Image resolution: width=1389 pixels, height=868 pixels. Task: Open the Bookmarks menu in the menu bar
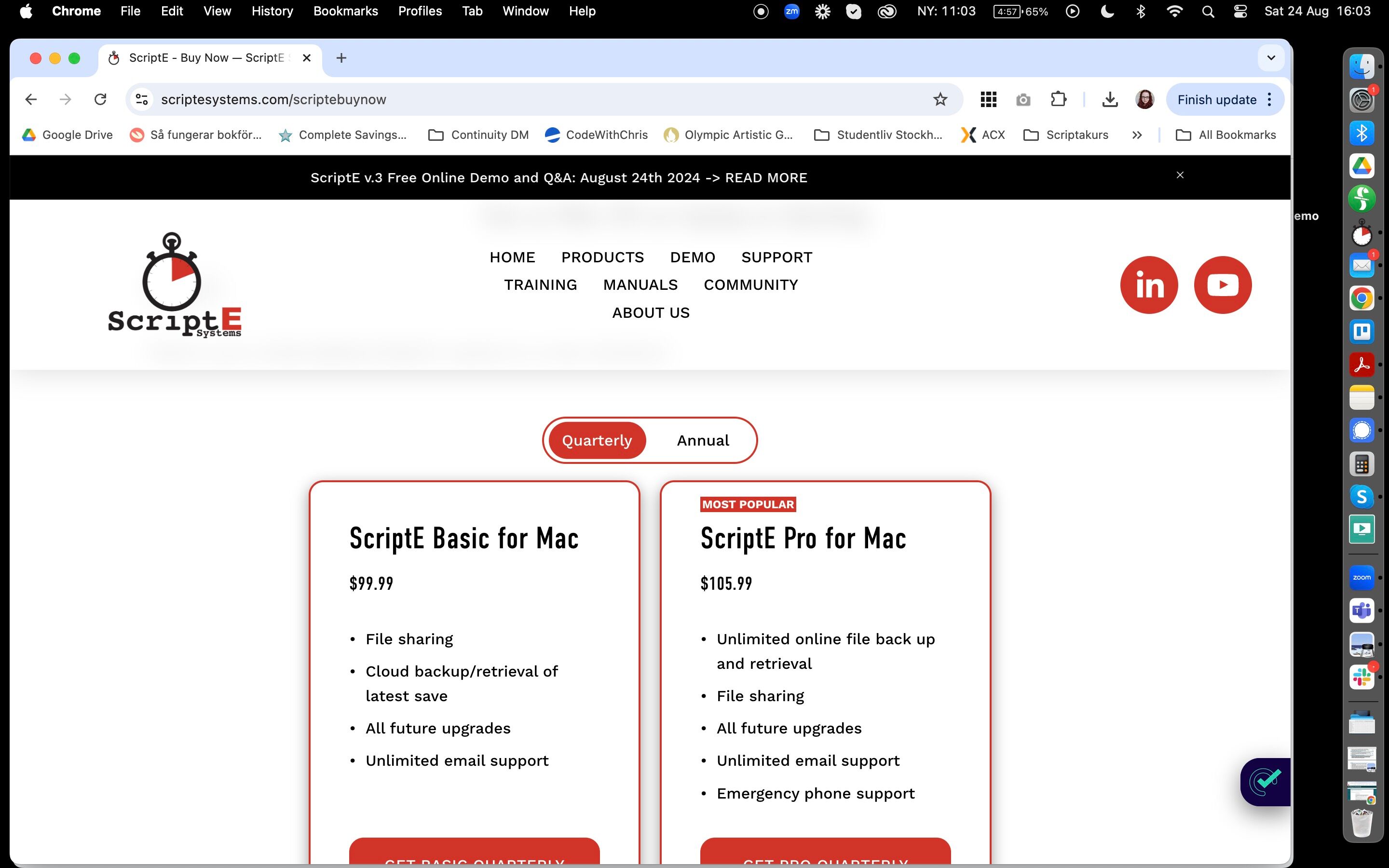pyautogui.click(x=345, y=11)
